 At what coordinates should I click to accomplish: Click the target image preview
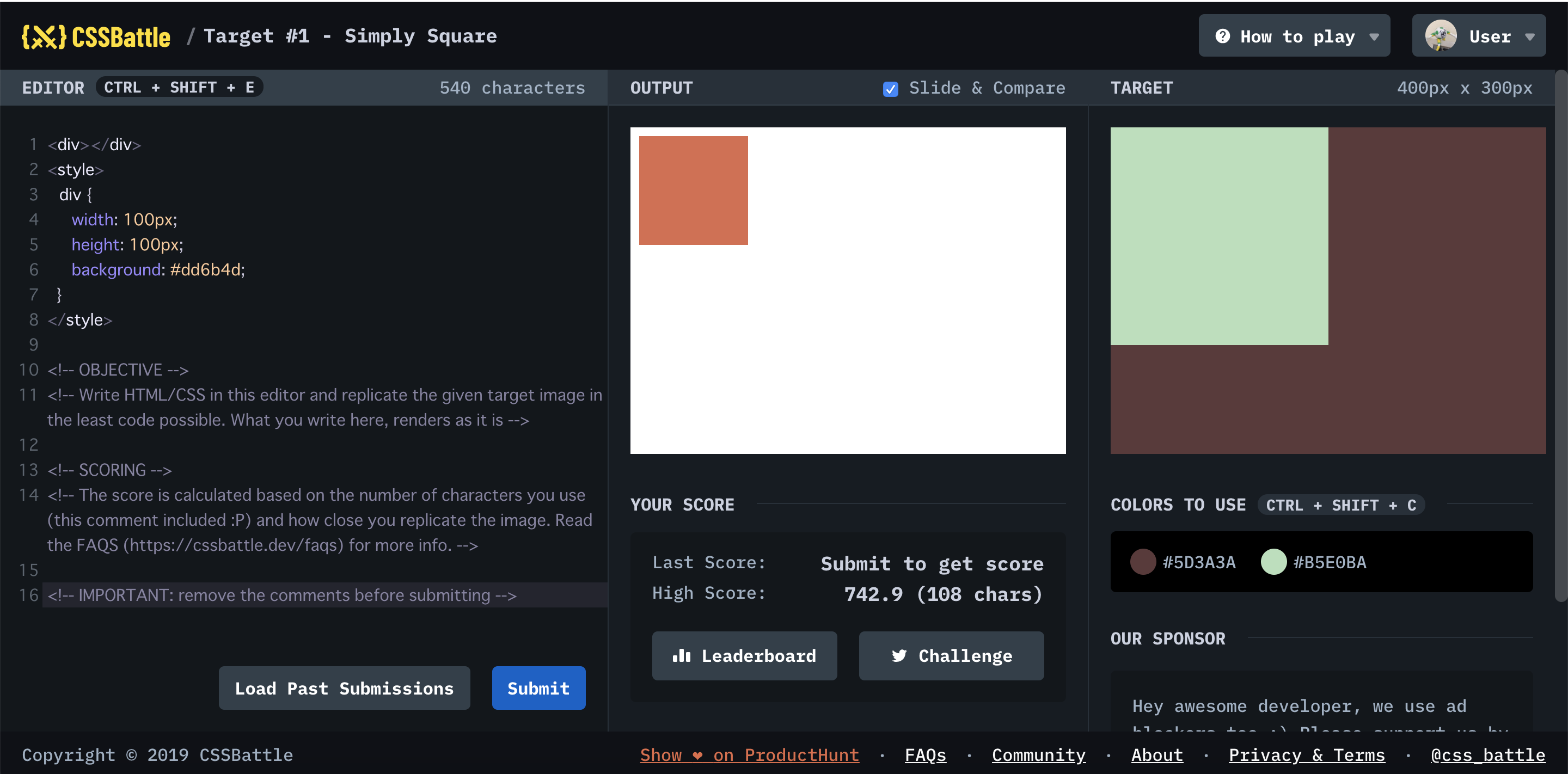[x=1327, y=290]
